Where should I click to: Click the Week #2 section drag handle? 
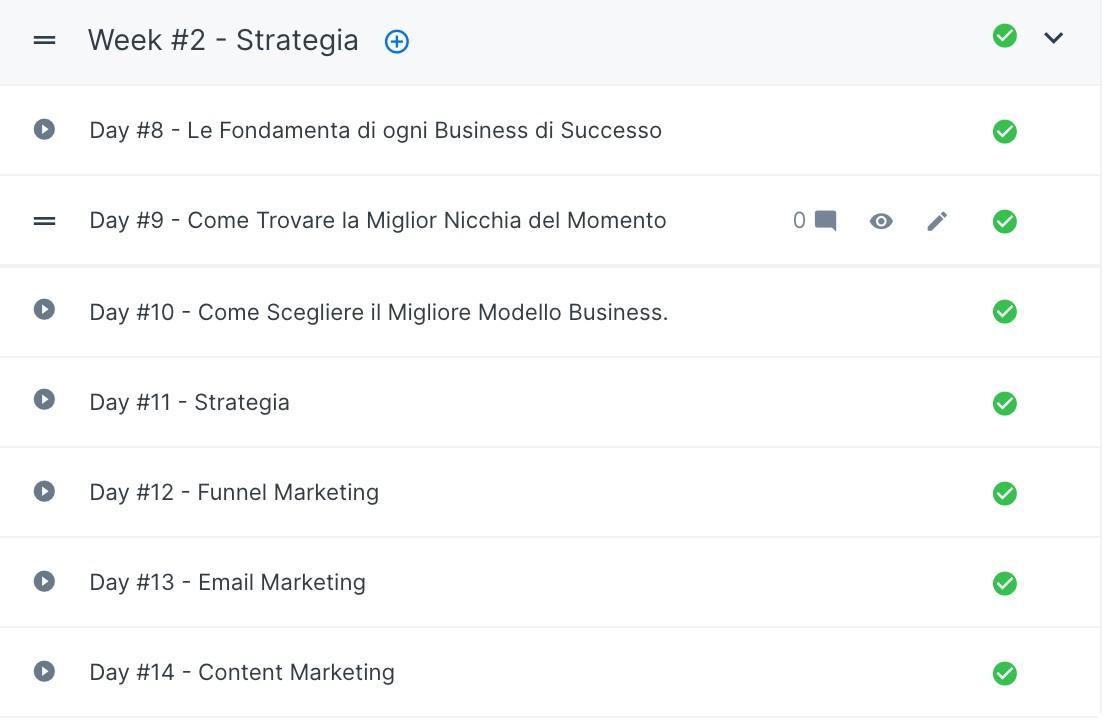point(44,41)
